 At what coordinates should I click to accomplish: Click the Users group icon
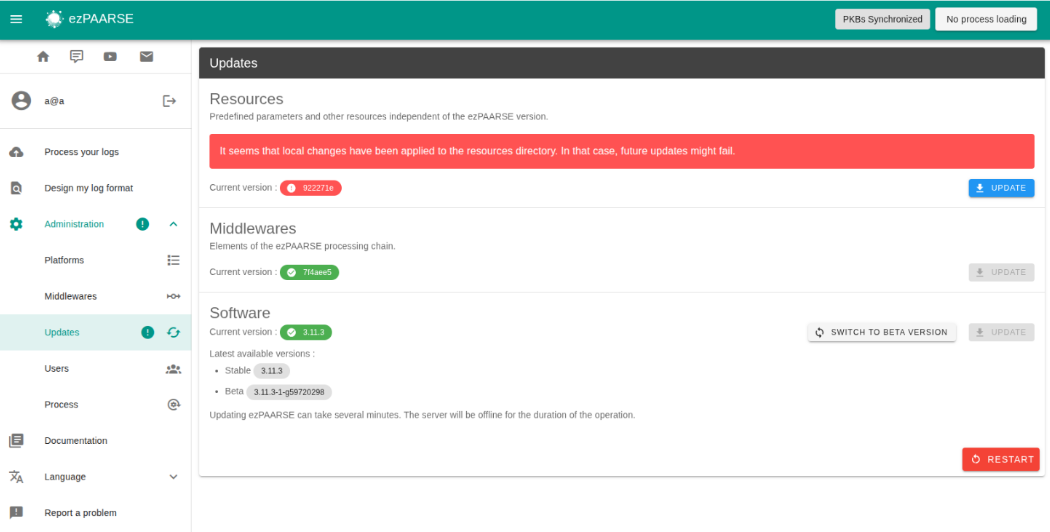click(x=173, y=369)
